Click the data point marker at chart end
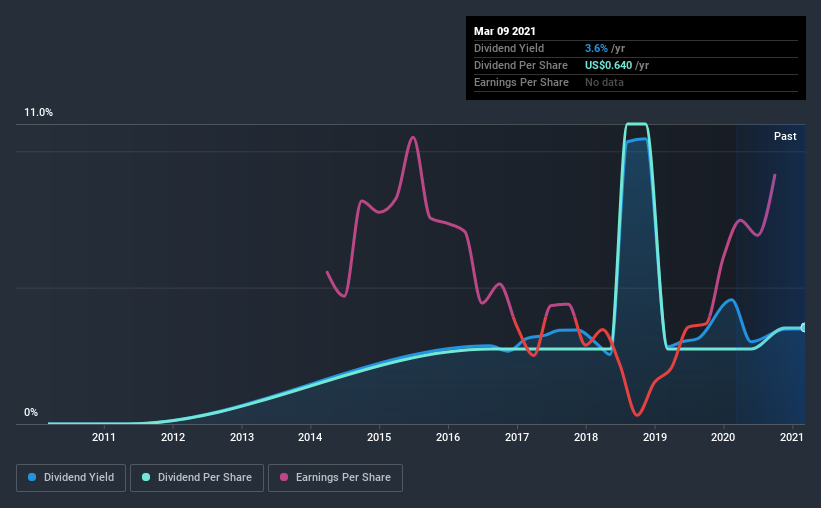This screenshot has height=508, width=821. pos(803,328)
